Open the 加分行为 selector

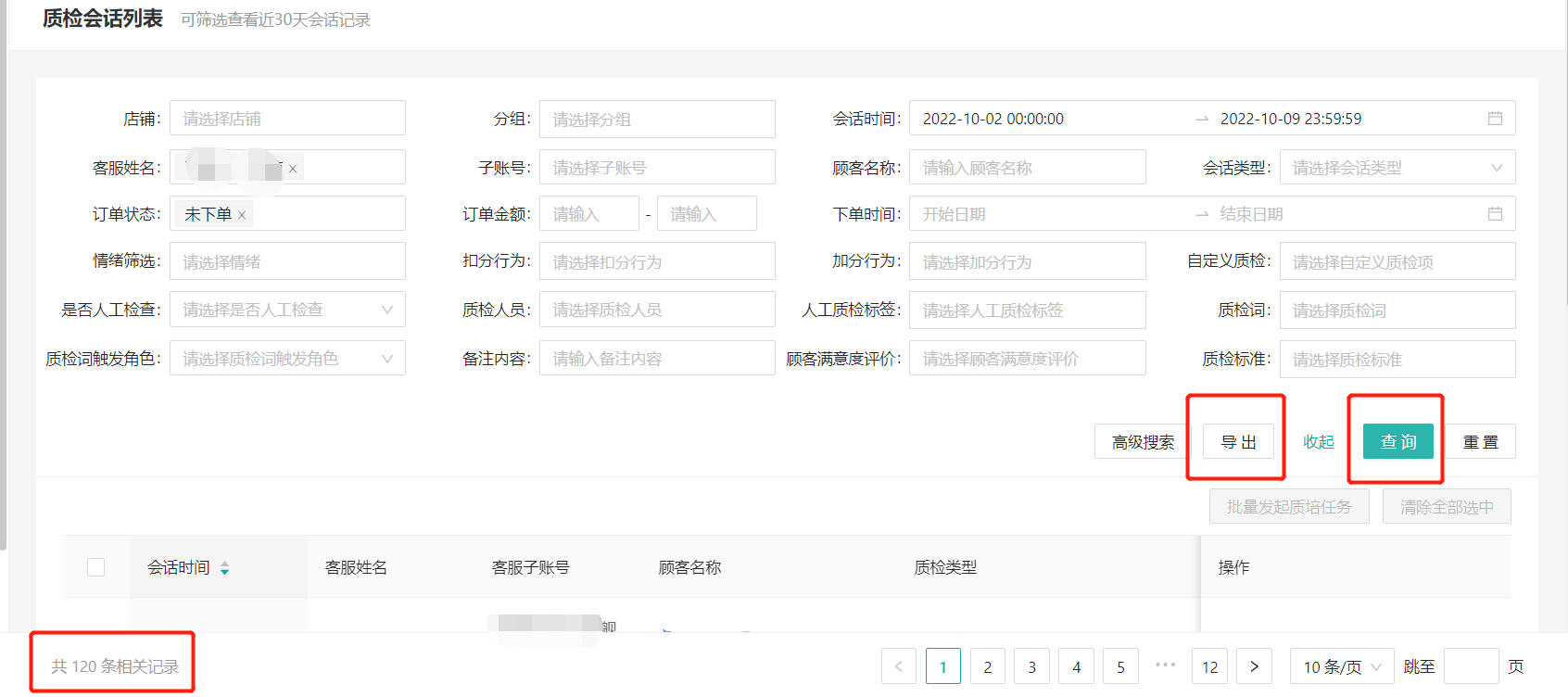[1027, 261]
